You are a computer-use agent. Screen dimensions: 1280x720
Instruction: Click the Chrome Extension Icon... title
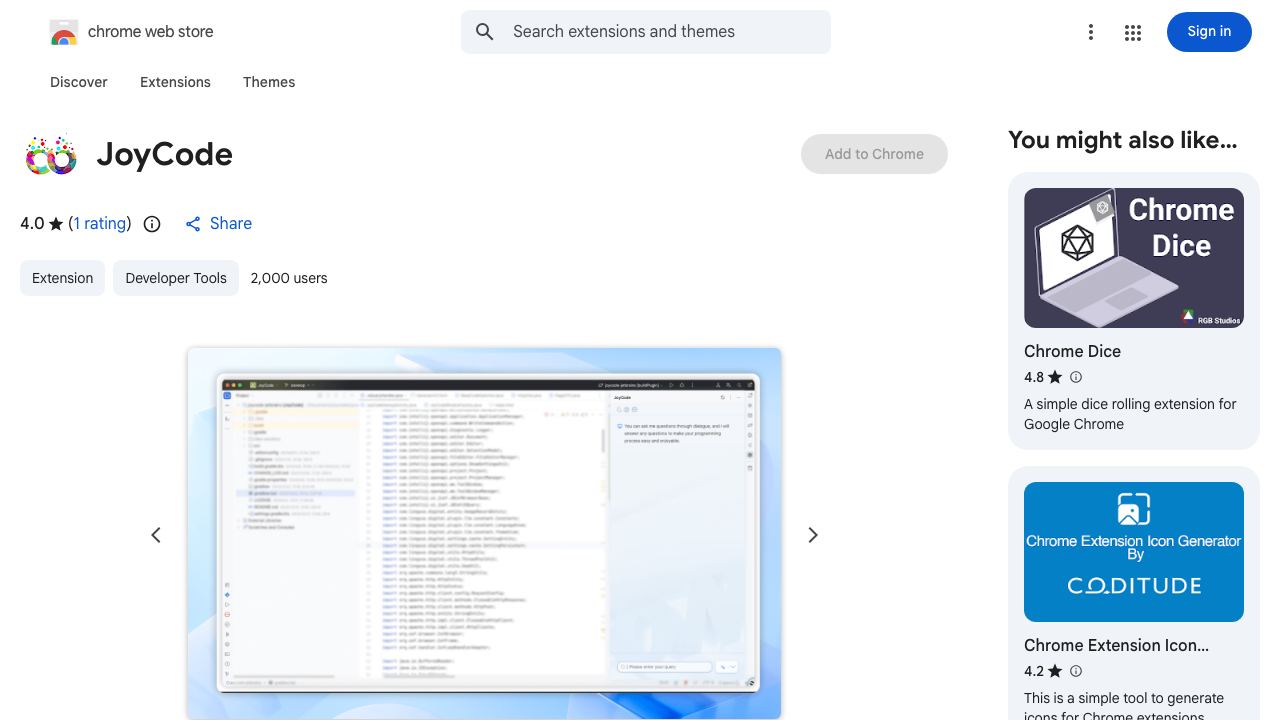pos(1116,645)
